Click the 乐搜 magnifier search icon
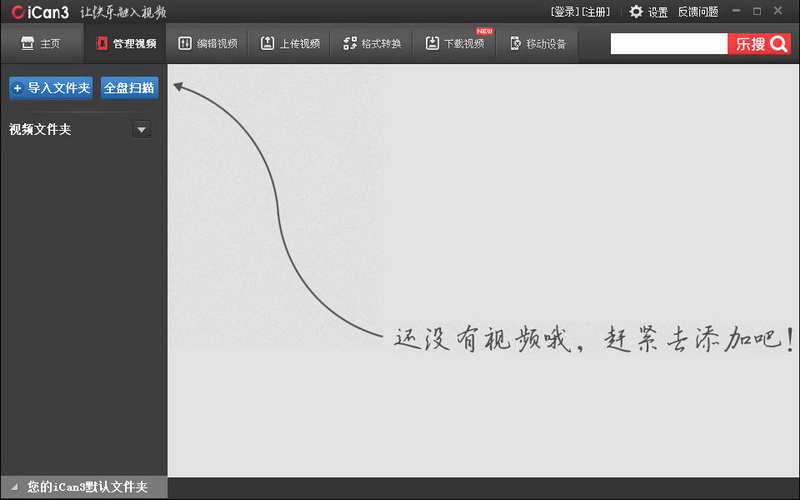The image size is (800, 500). coord(779,44)
